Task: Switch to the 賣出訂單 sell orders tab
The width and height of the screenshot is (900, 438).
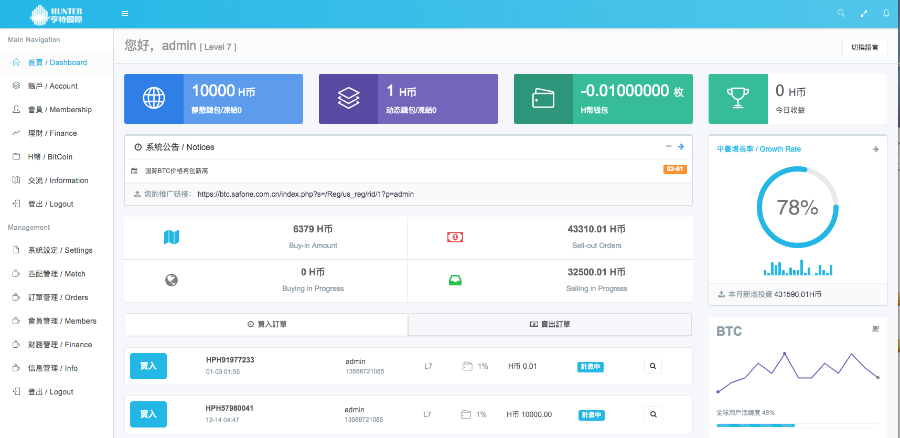Action: tap(549, 325)
